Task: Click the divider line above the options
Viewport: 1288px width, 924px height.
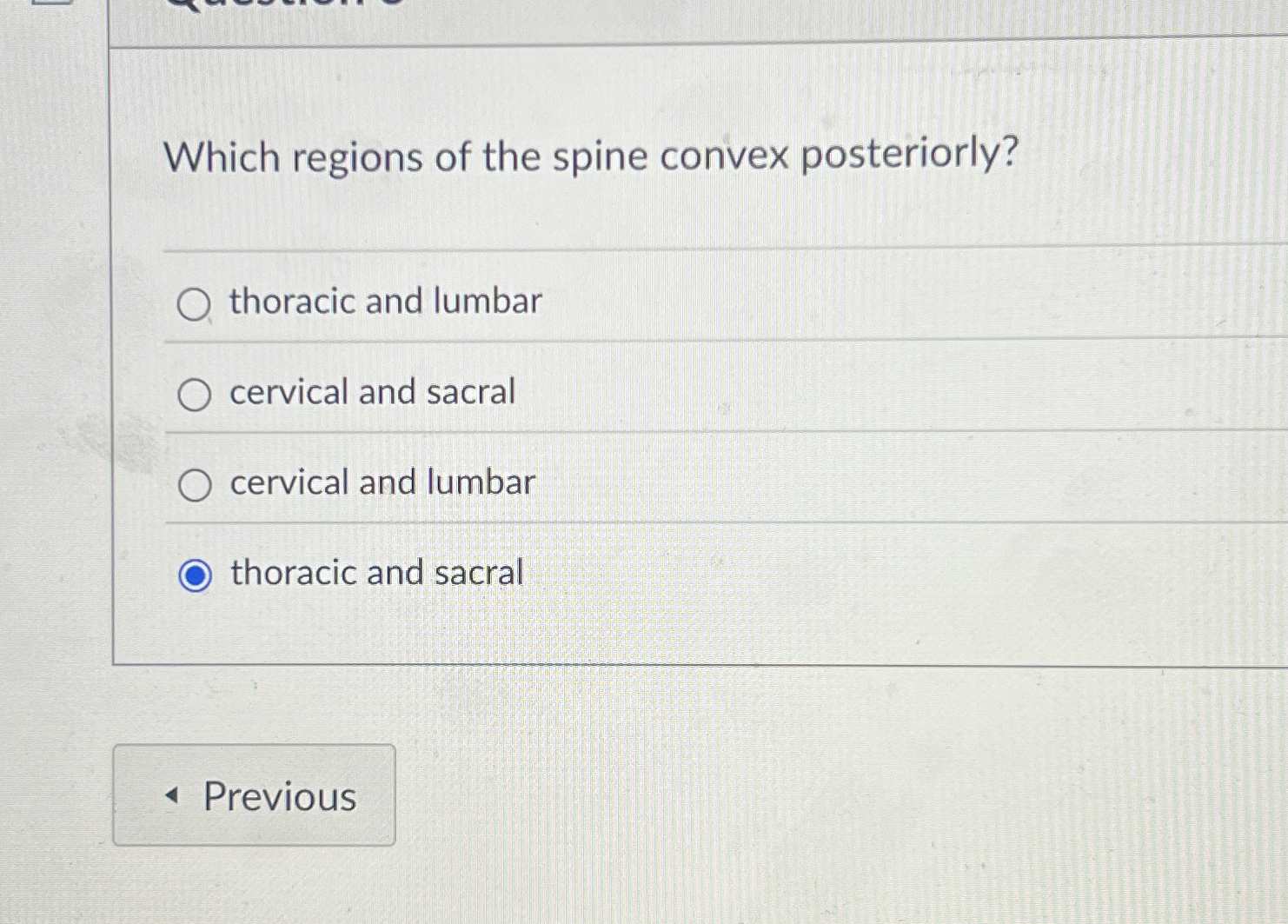Action: coord(695,249)
